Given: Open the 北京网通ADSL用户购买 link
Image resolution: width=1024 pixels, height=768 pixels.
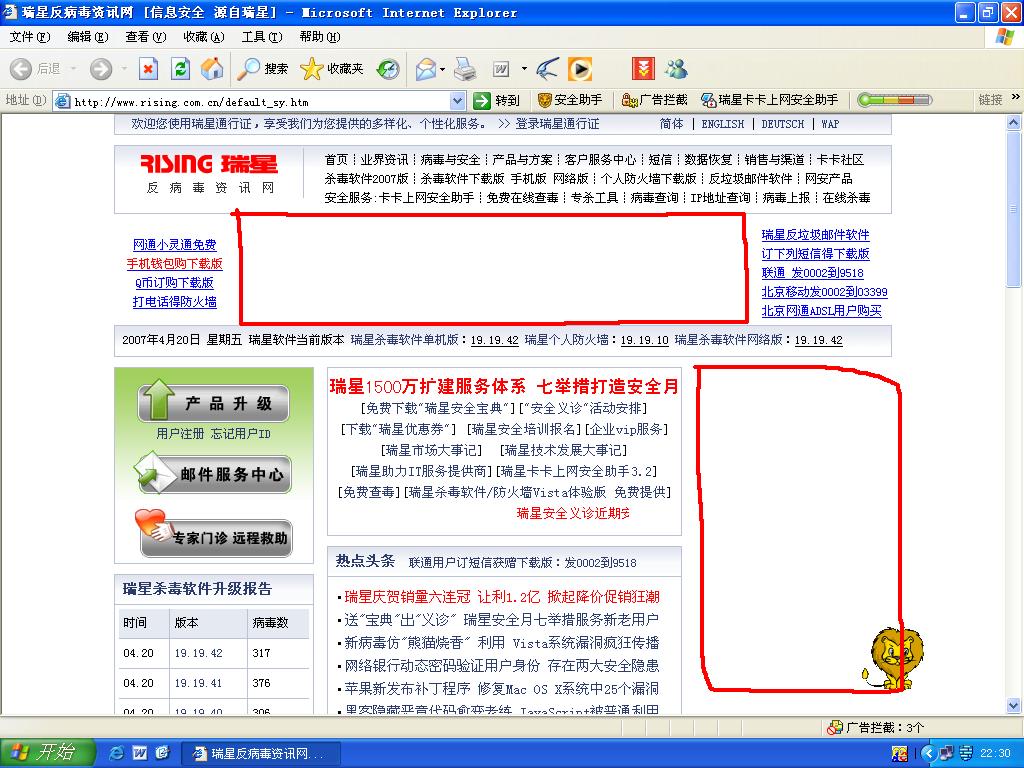Looking at the screenshot, I should [822, 311].
